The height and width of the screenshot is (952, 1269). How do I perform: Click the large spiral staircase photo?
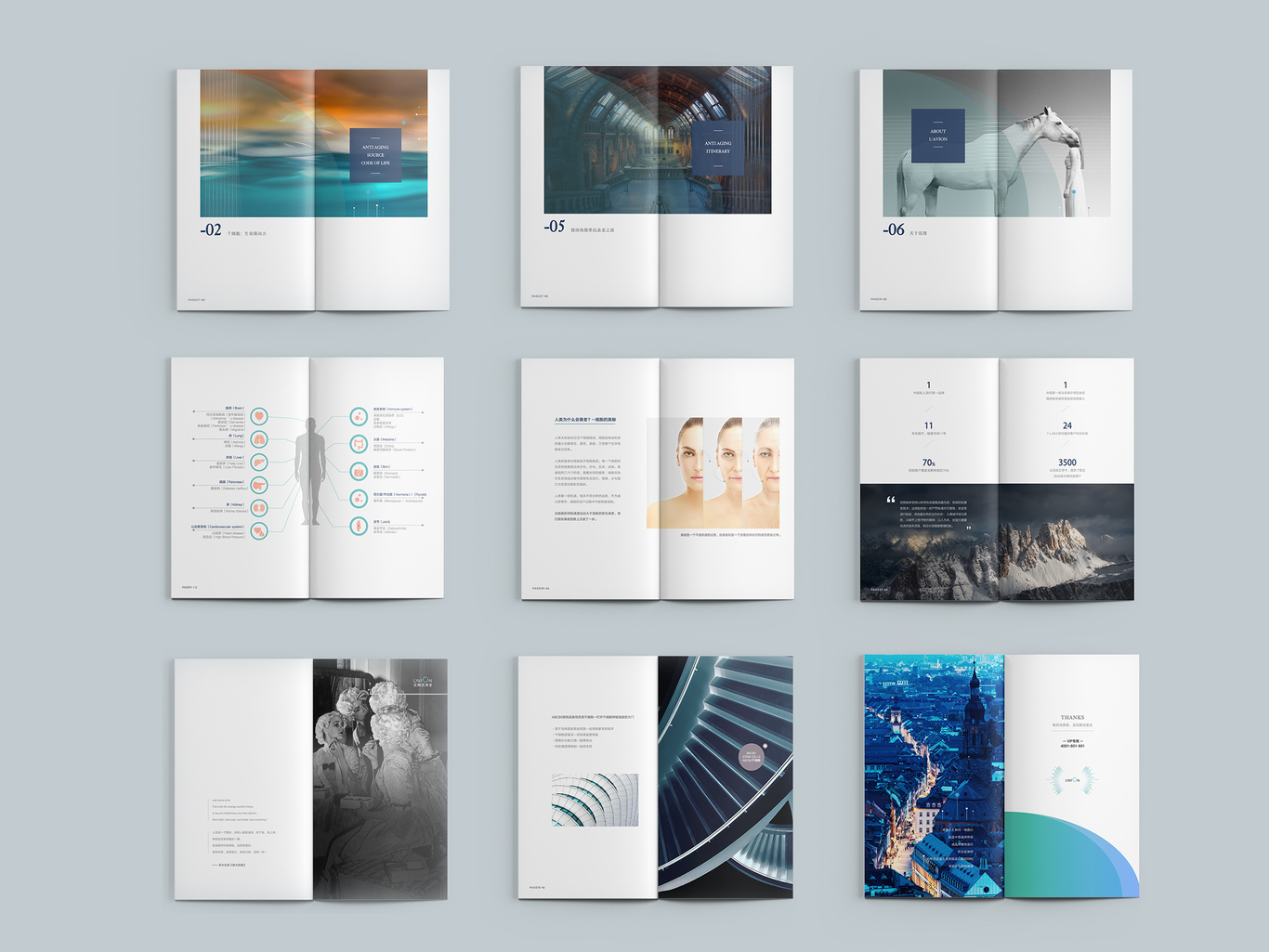(x=726, y=776)
